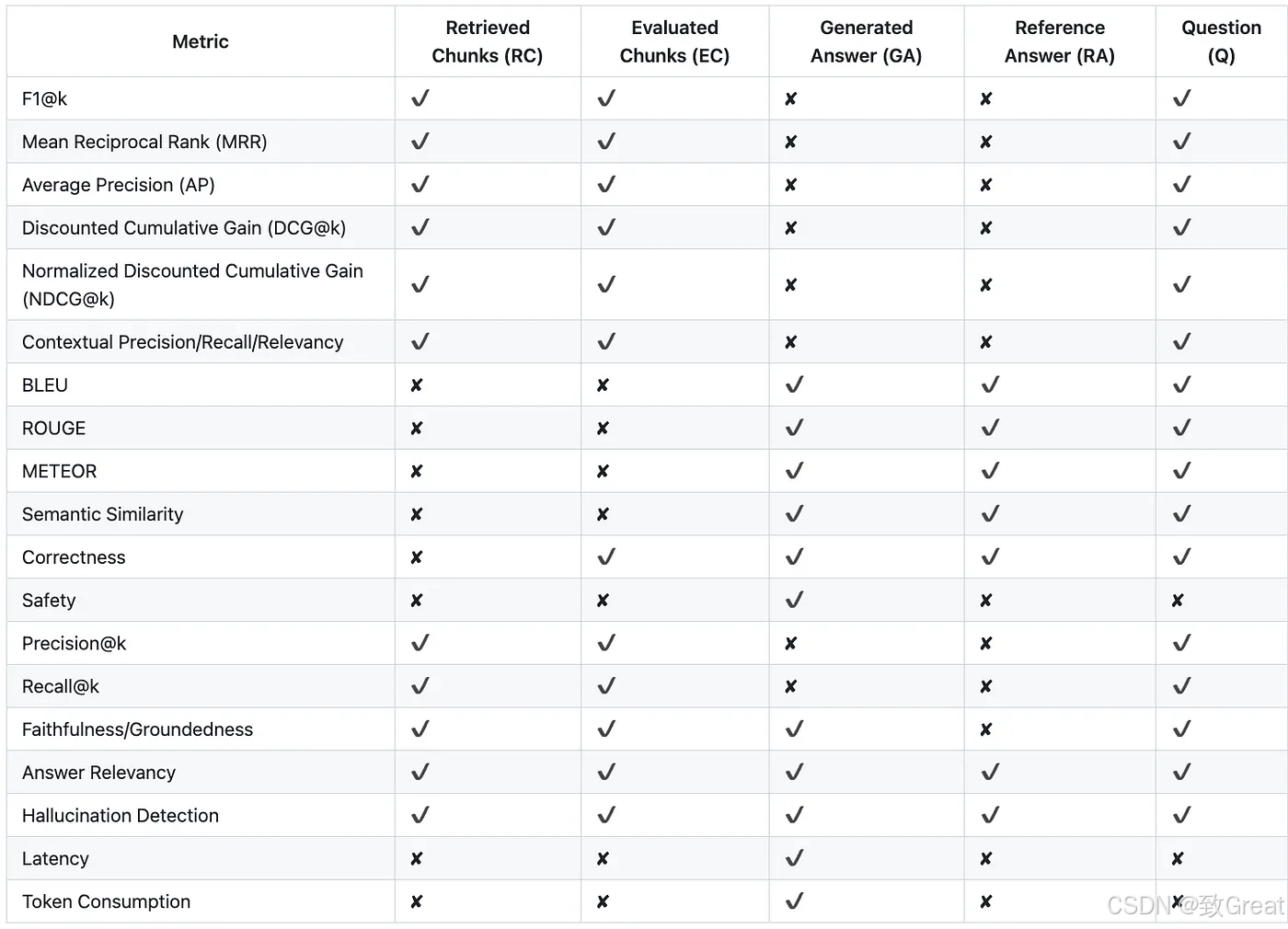This screenshot has height=929, width=1288.
Task: Click the Metric column header
Action: pyautogui.click(x=201, y=41)
